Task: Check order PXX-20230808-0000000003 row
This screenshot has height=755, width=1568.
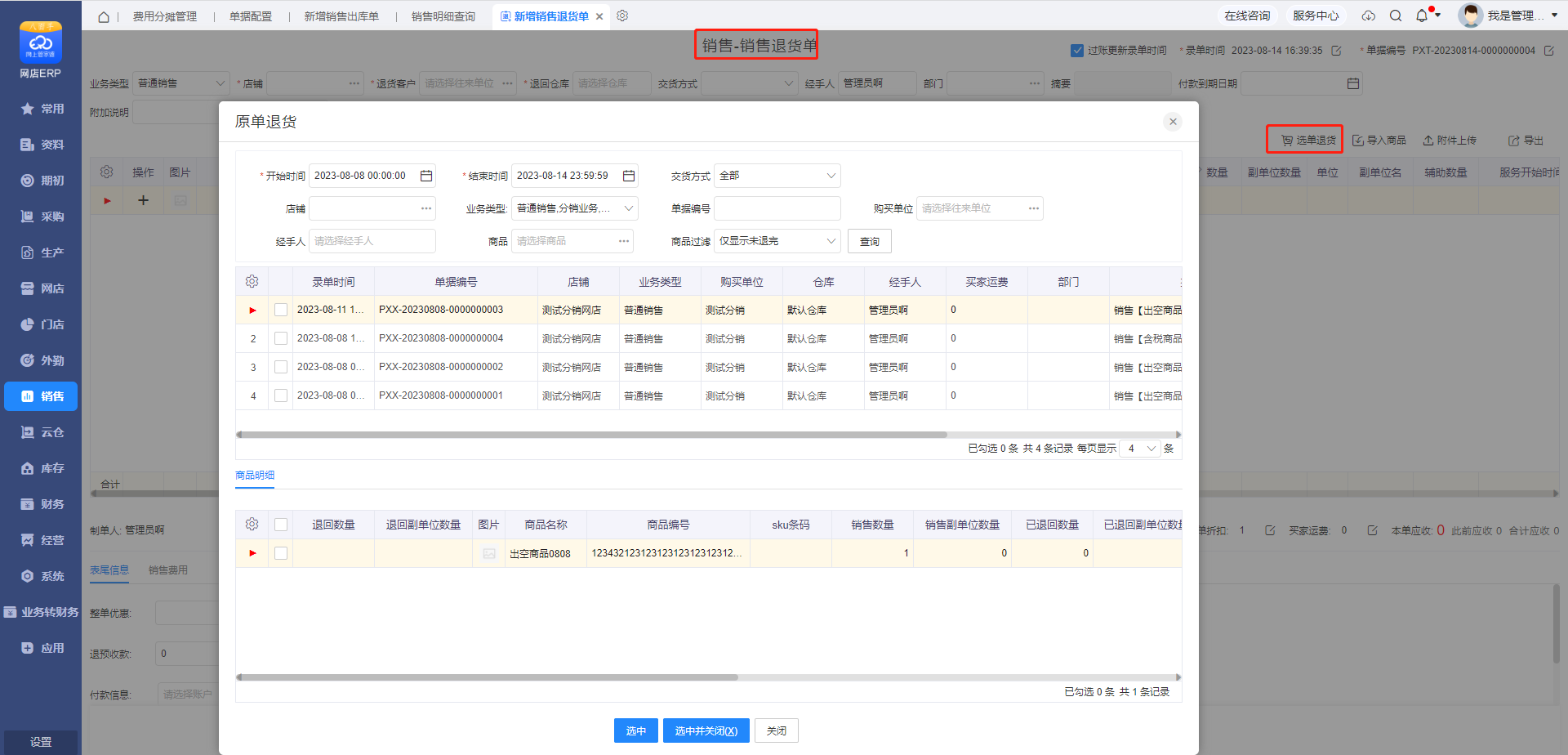Action: (281, 310)
